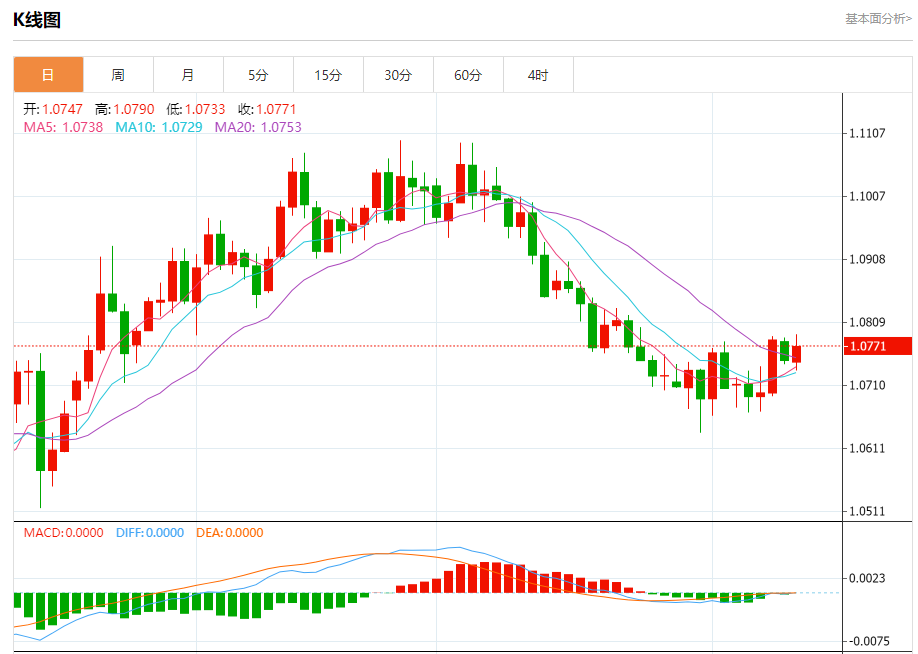Open the 4时 interval tab
Viewport: 918px width, 654px height.
(538, 75)
